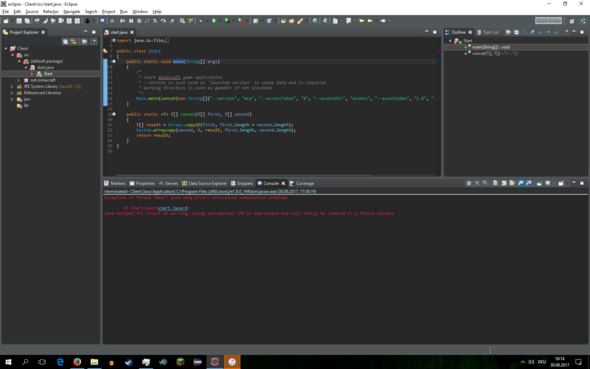Open File Explorer from the Windows taskbar
The image size is (590, 369).
pos(94,362)
